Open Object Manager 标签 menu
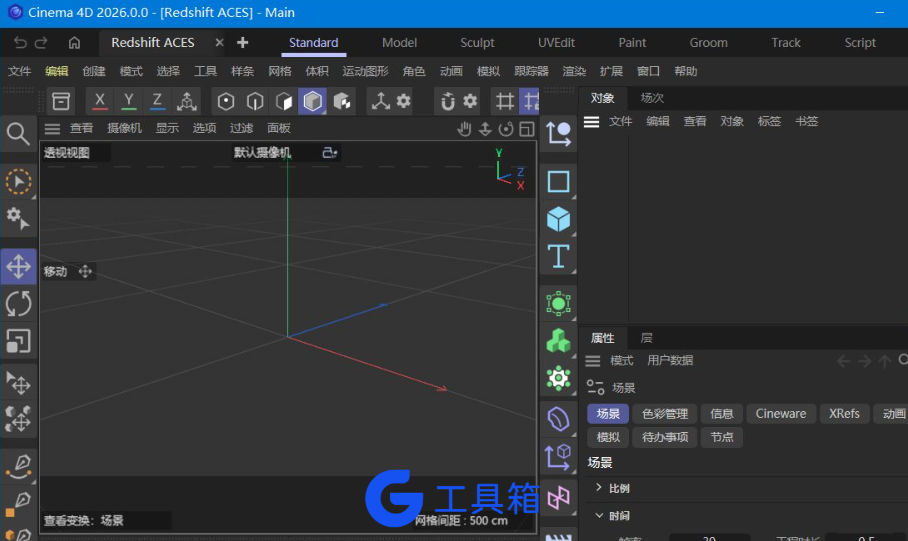 [769, 121]
